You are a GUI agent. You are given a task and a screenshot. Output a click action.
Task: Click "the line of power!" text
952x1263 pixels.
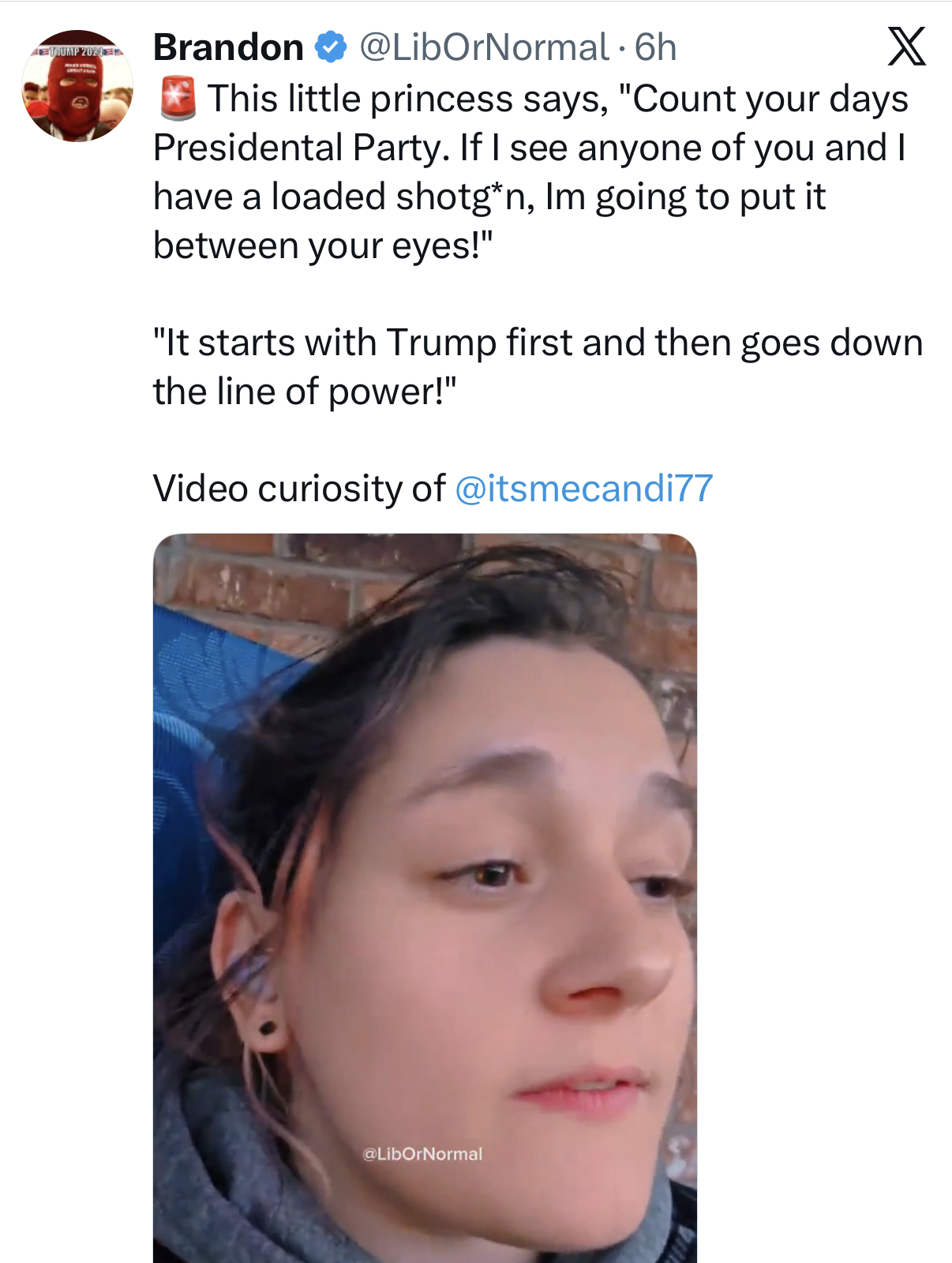(x=305, y=392)
